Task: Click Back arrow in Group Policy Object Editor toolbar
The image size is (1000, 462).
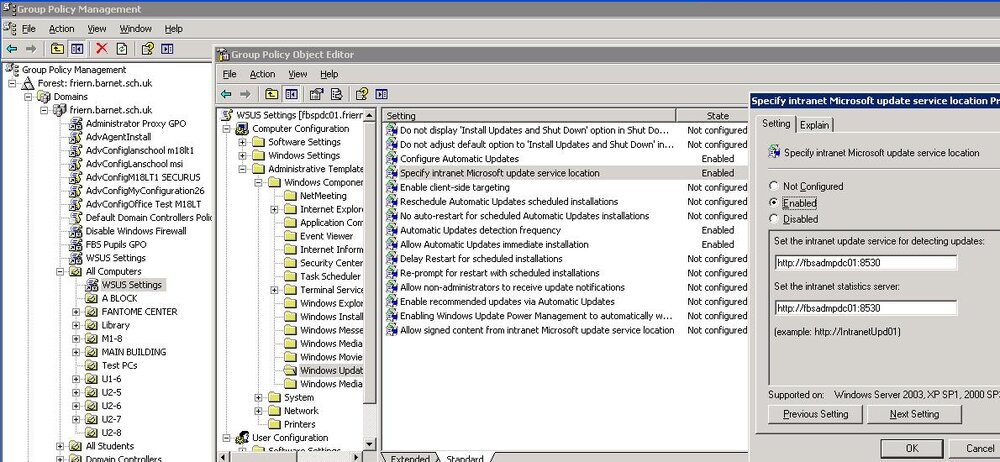Action: coord(226,94)
